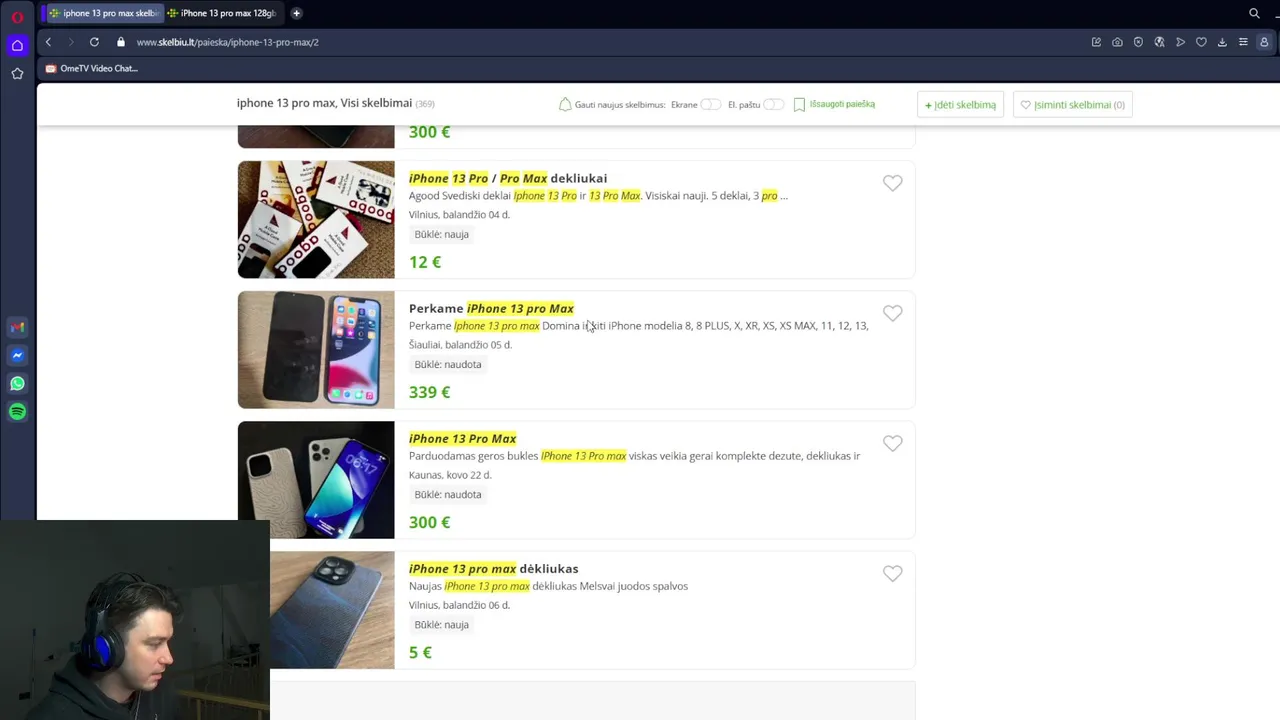Favorite the Perkame iPhone 13 pro Max listing
Image resolution: width=1280 pixels, height=720 pixels.
pyautogui.click(x=892, y=313)
